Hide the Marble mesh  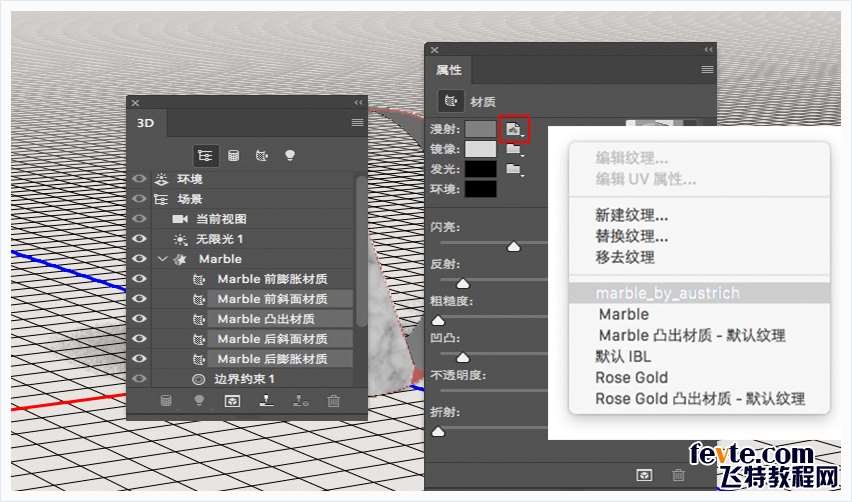pos(140,259)
